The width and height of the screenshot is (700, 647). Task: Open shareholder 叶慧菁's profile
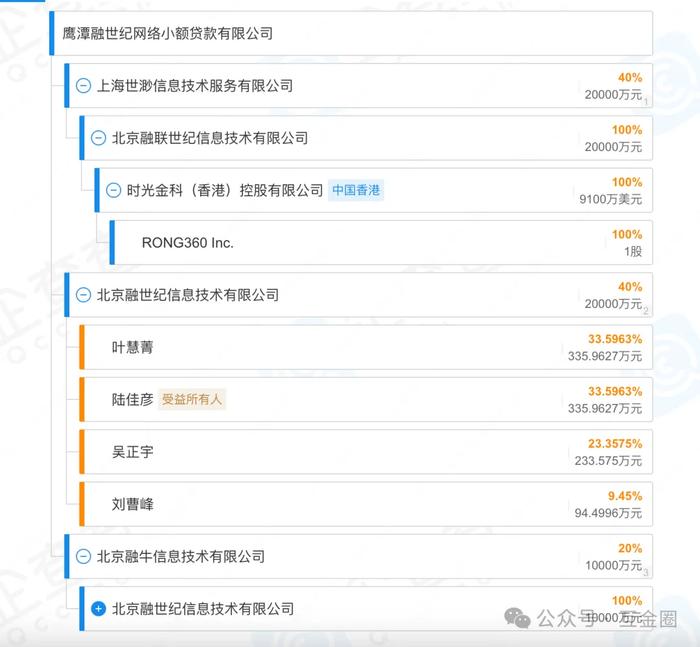tap(133, 347)
